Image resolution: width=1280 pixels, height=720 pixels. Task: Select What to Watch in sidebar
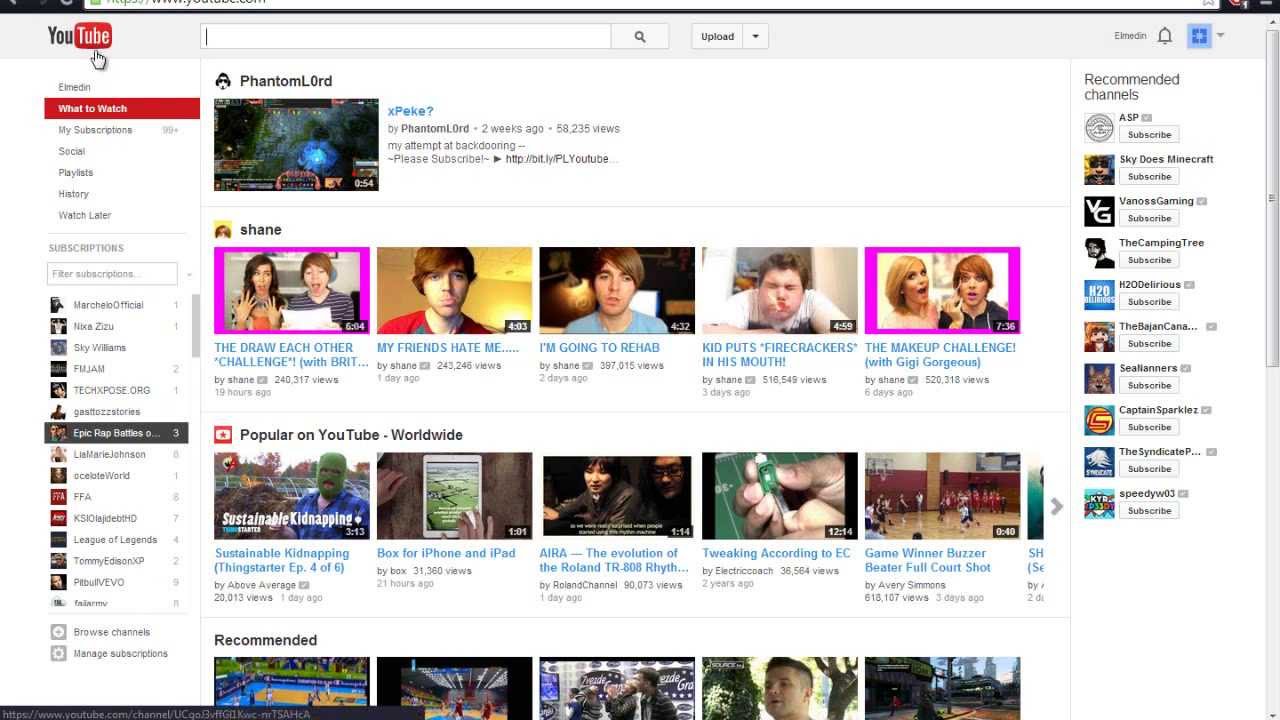click(x=122, y=108)
